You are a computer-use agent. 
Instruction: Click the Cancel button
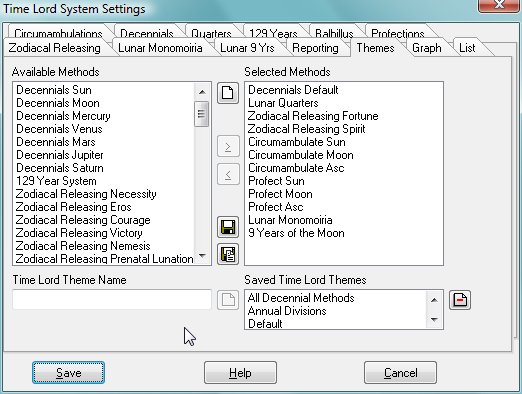pos(400,373)
